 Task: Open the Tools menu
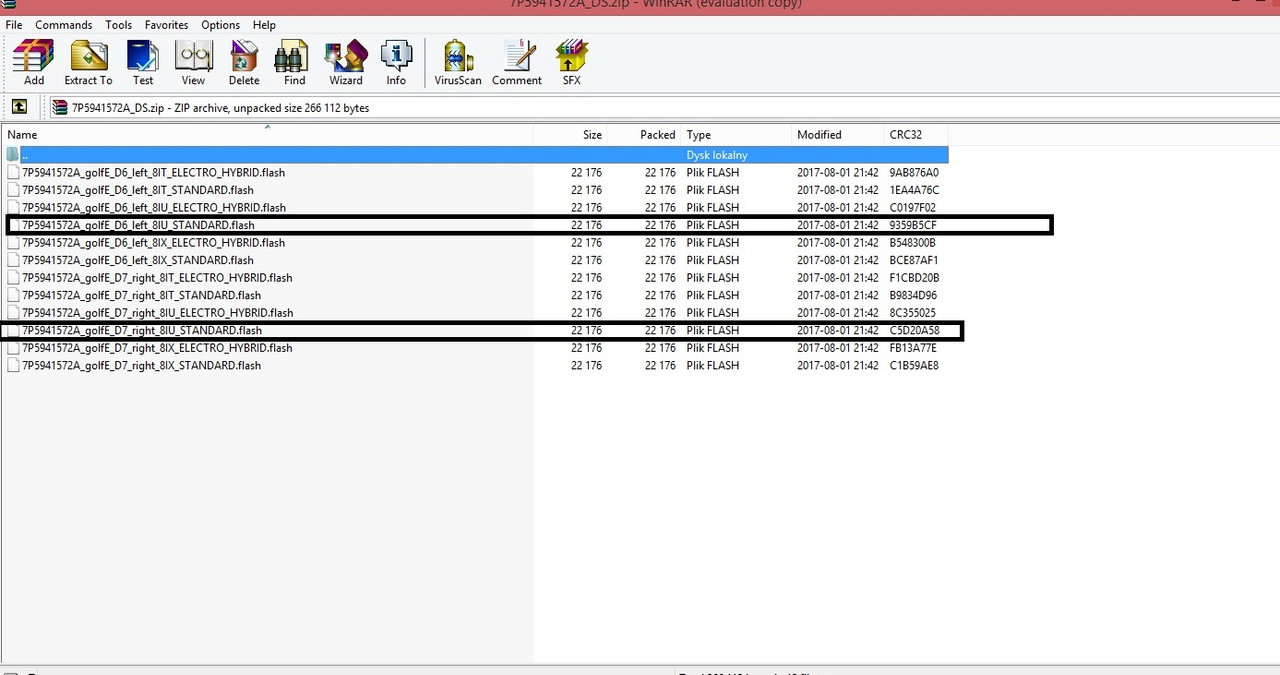tap(118, 25)
